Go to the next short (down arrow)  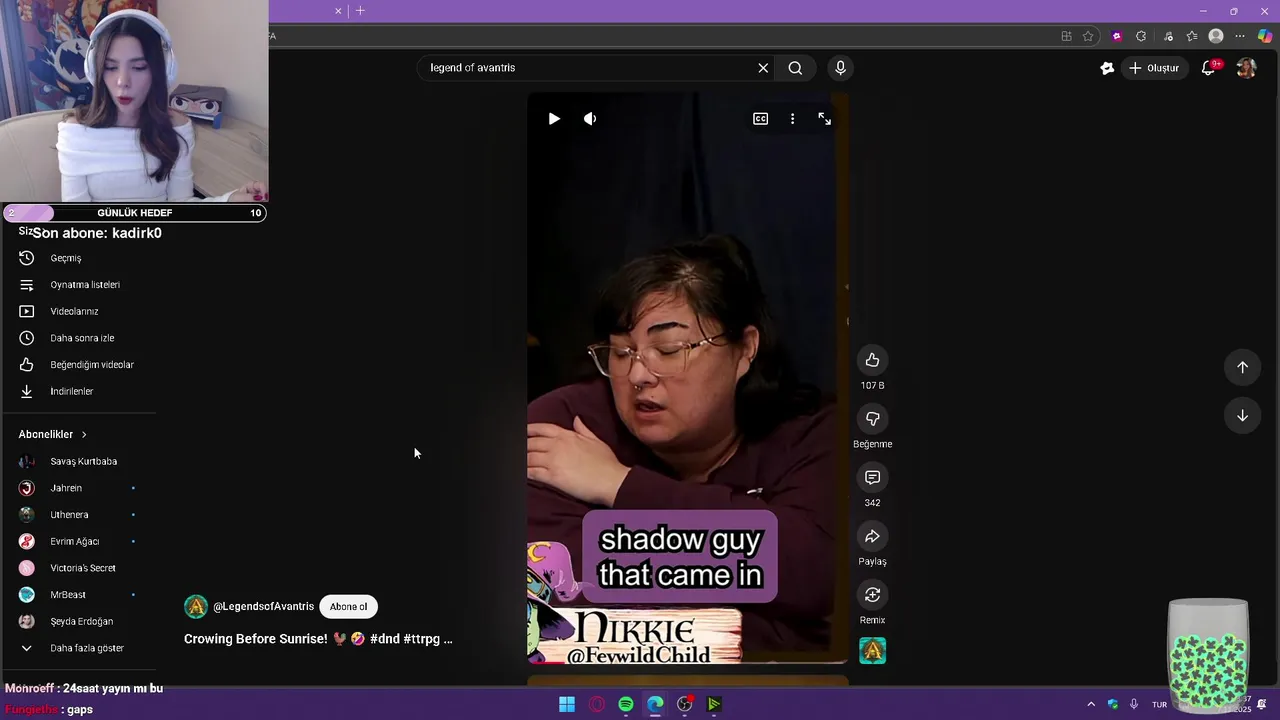pos(1242,416)
